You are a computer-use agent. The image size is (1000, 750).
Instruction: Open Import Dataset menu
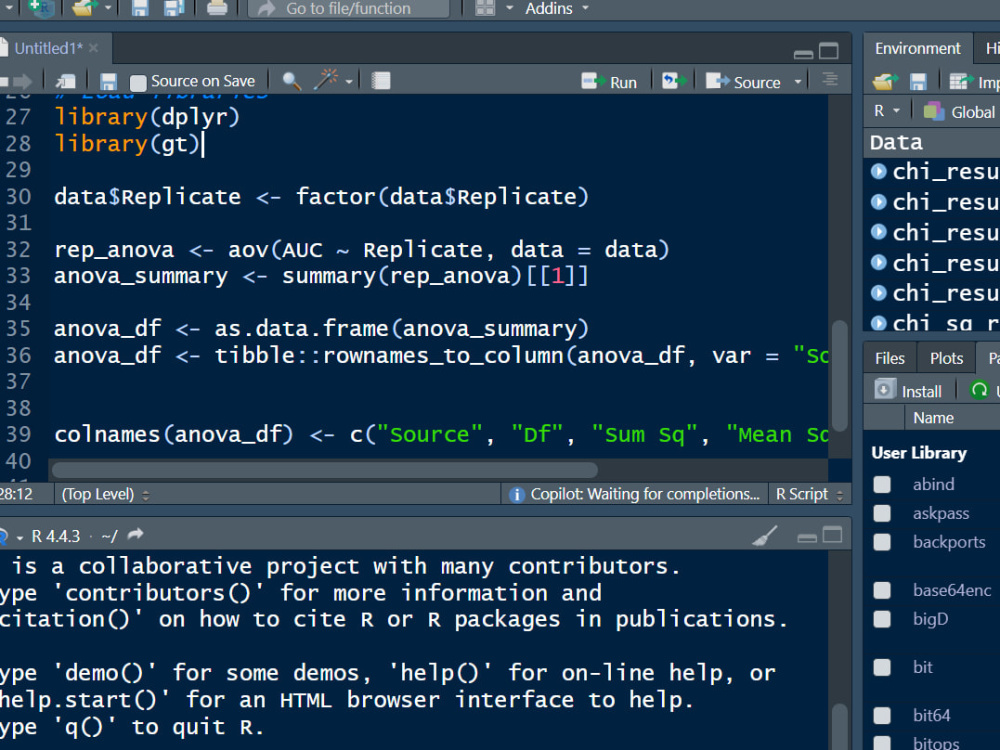[973, 82]
